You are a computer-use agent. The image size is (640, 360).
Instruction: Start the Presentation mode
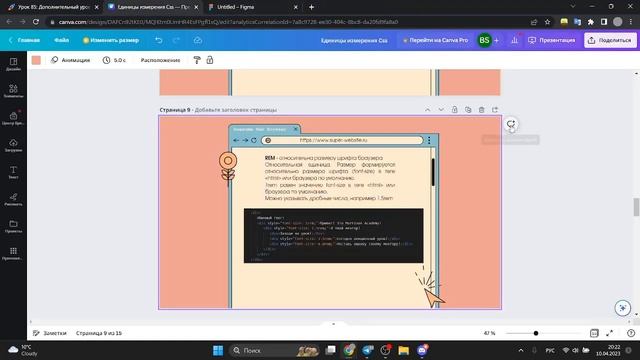pyautogui.click(x=551, y=40)
